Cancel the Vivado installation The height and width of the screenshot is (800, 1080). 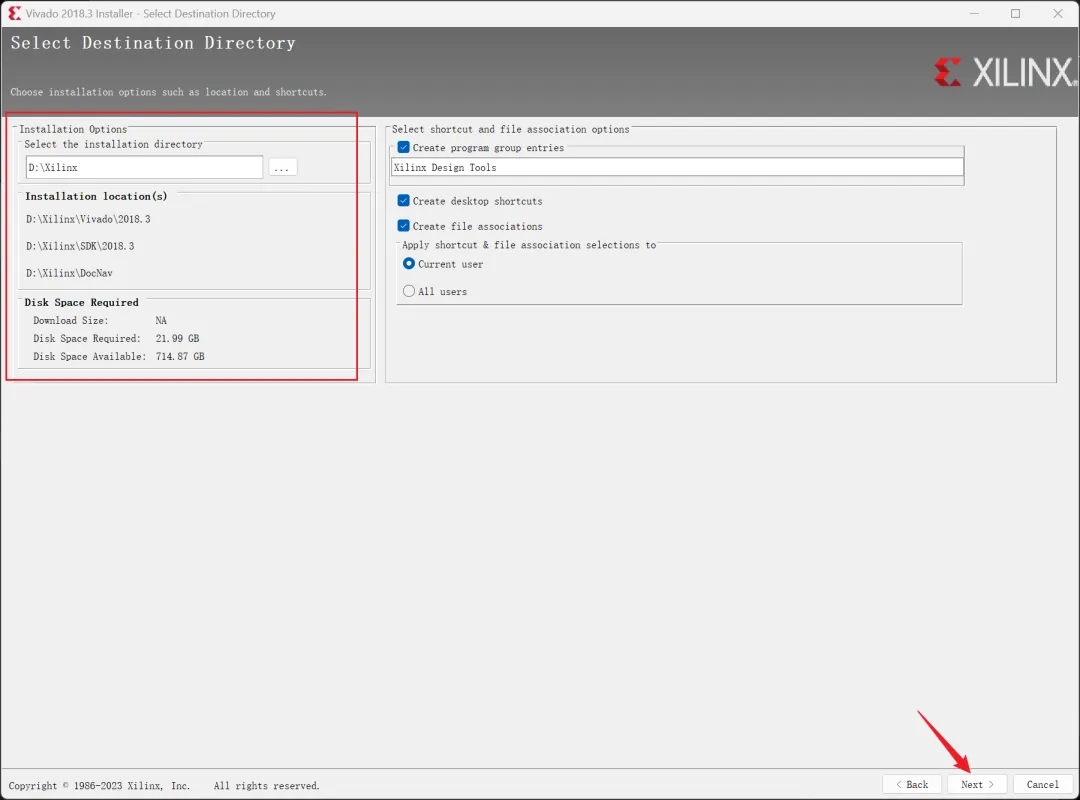(x=1042, y=784)
